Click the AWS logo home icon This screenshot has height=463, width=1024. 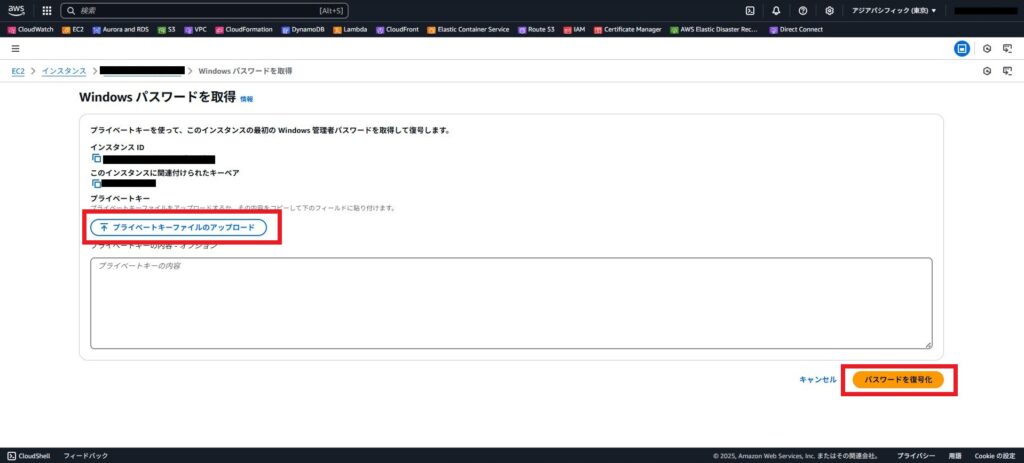click(16, 10)
